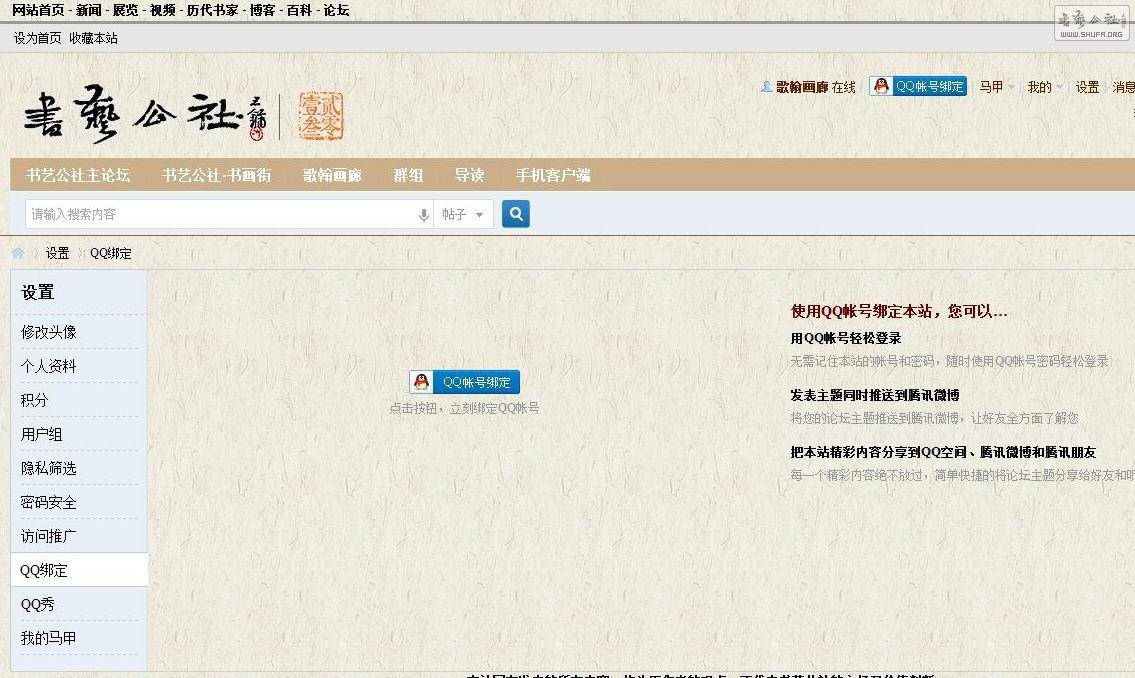Click the 设为首页 link

pyautogui.click(x=38, y=38)
